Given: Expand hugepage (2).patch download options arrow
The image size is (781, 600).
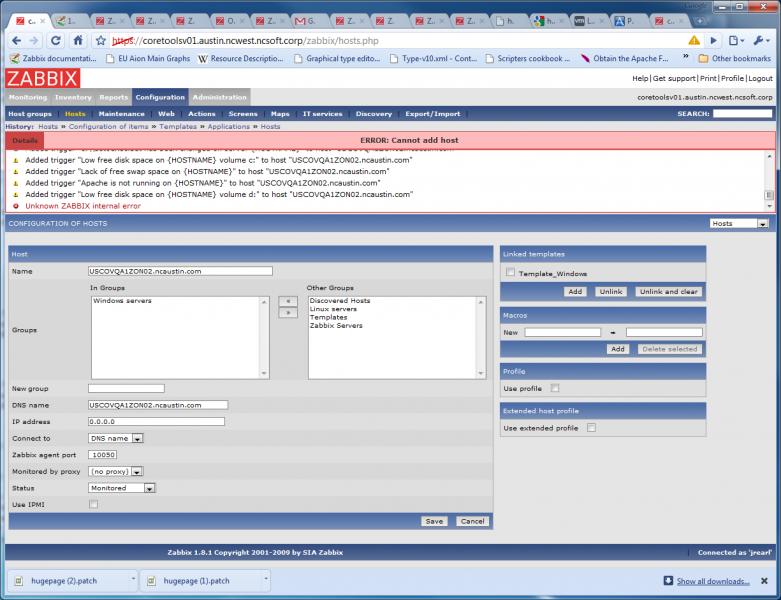Looking at the screenshot, I should [133, 579].
